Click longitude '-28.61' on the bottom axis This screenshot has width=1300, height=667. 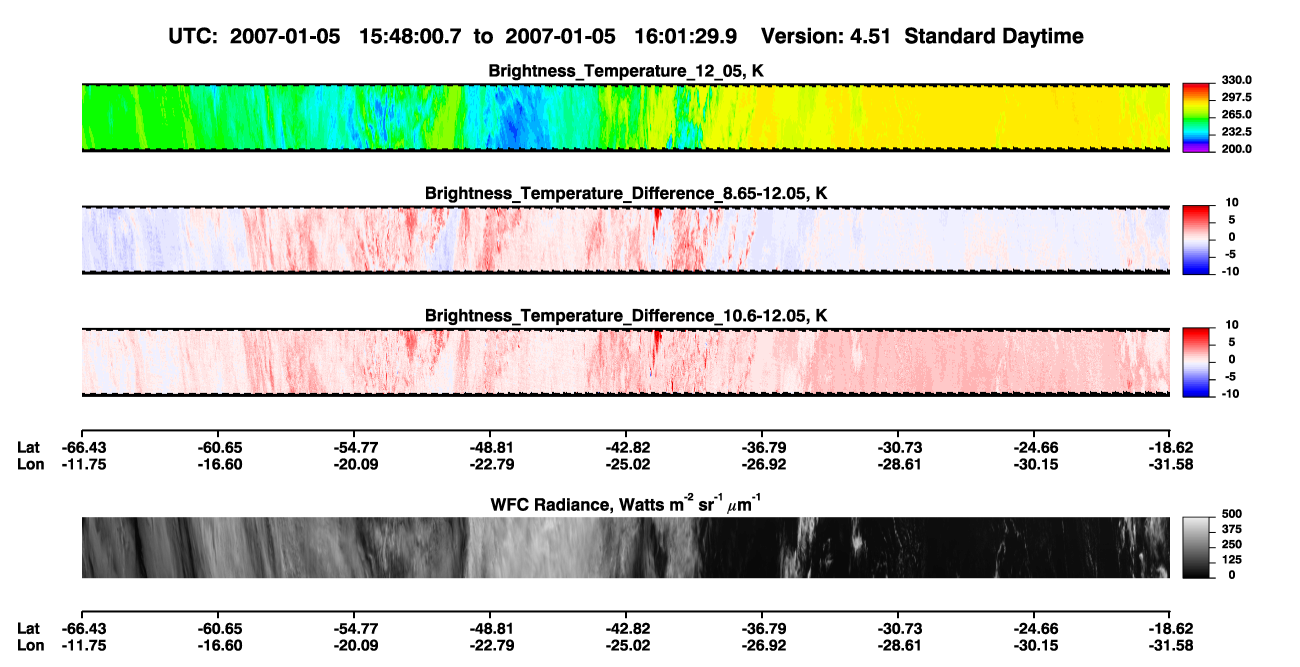point(898,646)
